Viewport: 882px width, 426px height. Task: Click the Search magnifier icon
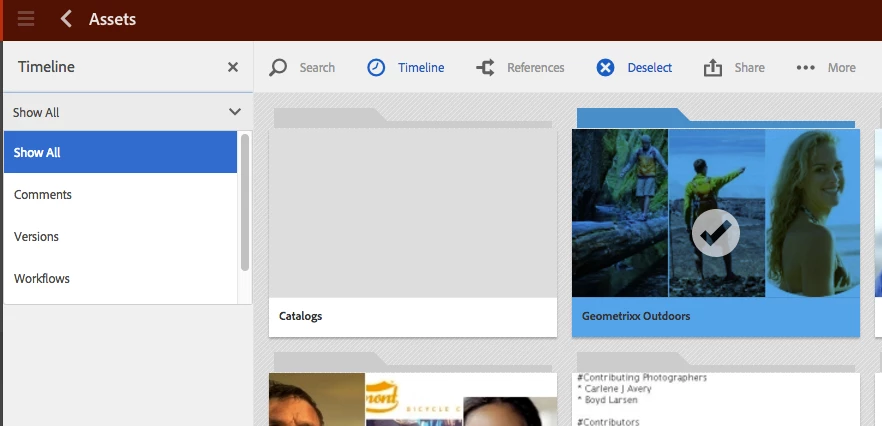coord(278,68)
